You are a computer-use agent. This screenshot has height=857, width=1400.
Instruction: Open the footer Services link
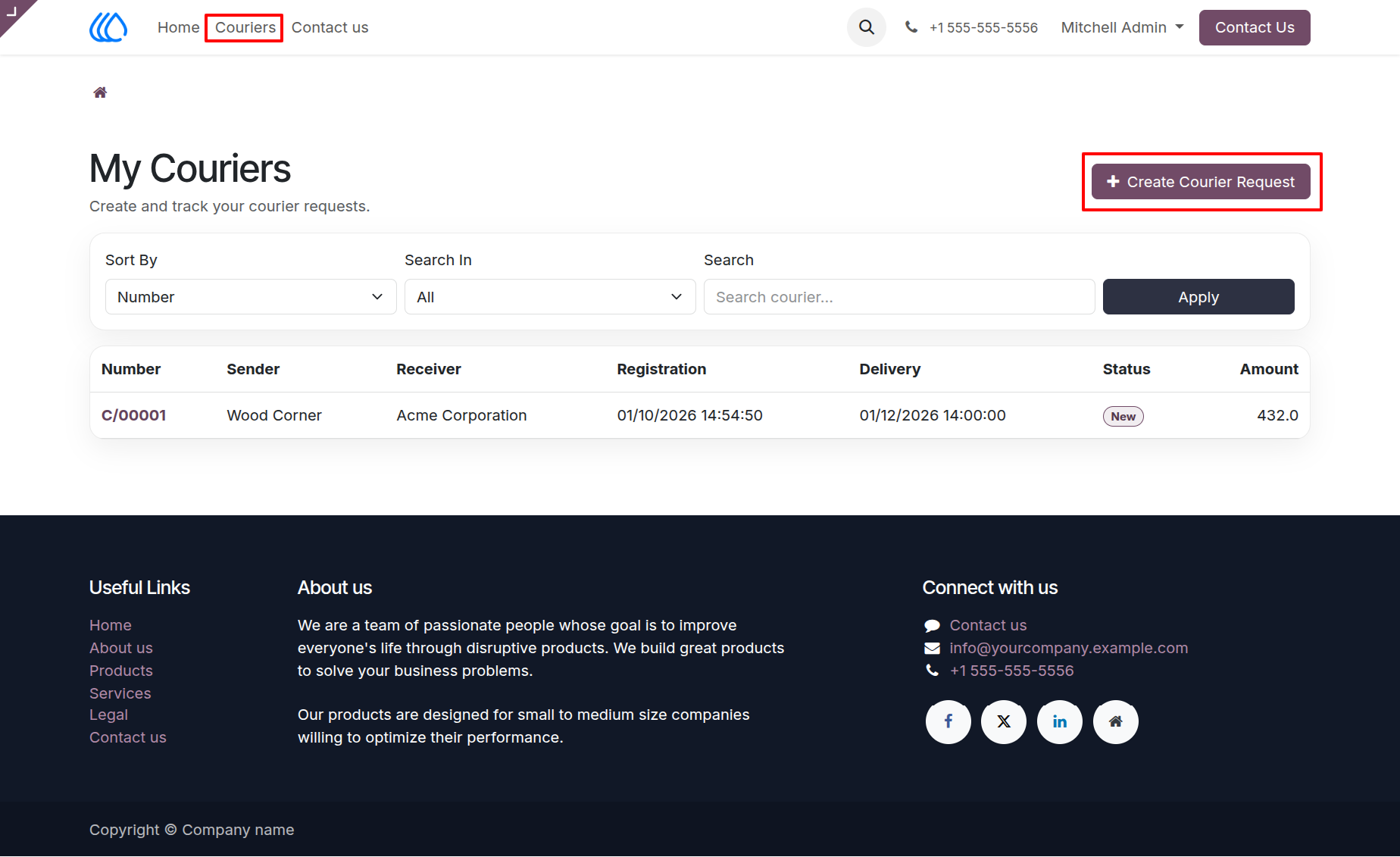coord(120,693)
